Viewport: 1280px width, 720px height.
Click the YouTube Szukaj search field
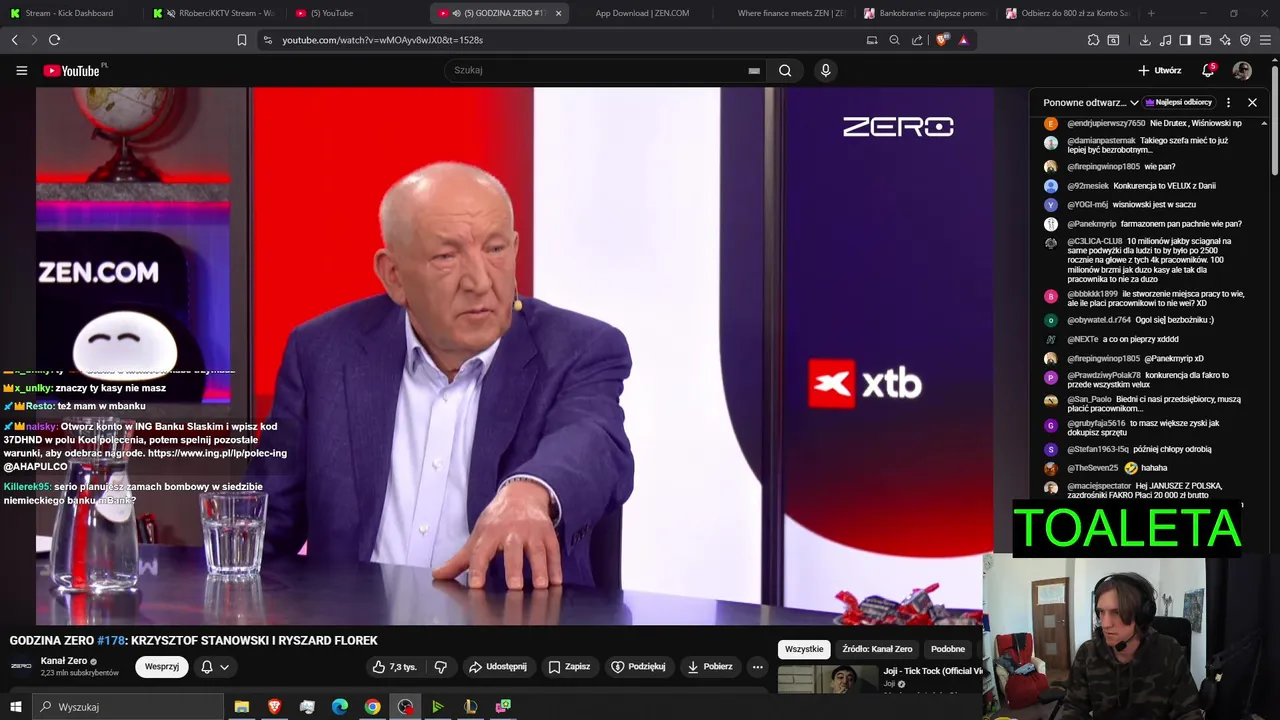[597, 70]
